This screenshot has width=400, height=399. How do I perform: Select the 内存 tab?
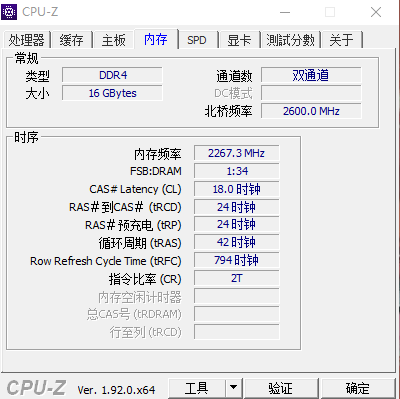156,39
